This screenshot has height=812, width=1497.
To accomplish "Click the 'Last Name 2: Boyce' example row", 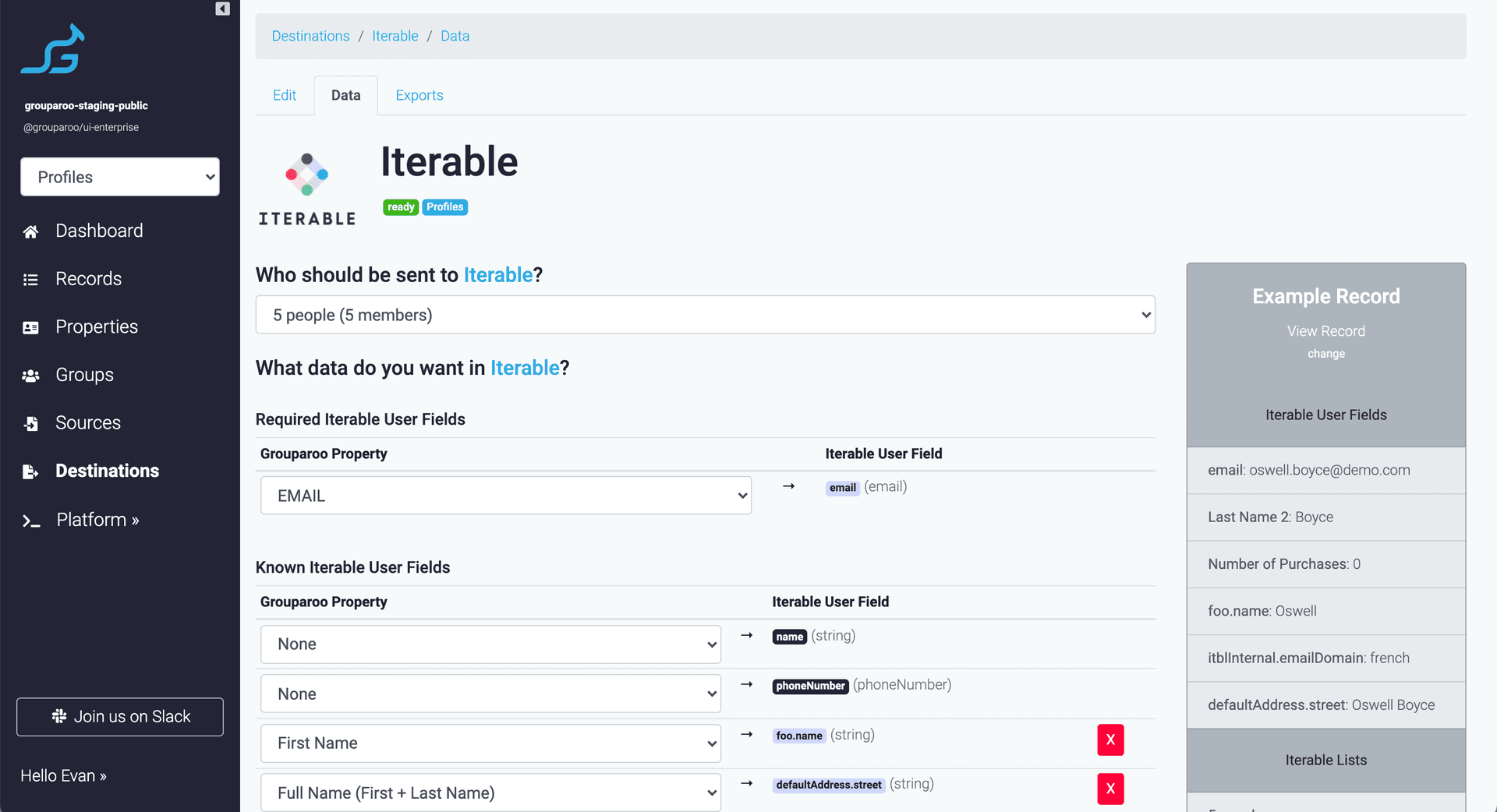I will pos(1325,517).
